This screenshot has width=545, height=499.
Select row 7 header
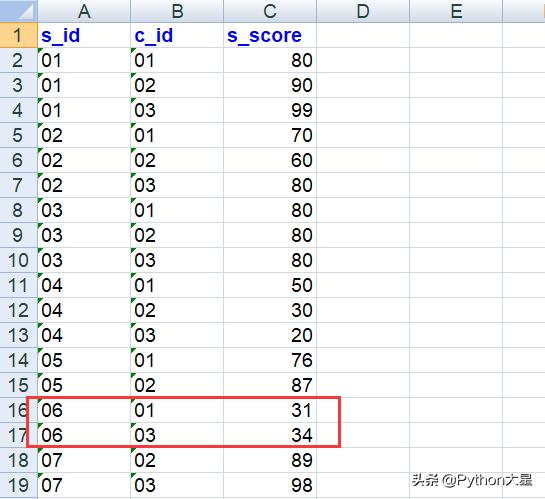click(x=18, y=185)
